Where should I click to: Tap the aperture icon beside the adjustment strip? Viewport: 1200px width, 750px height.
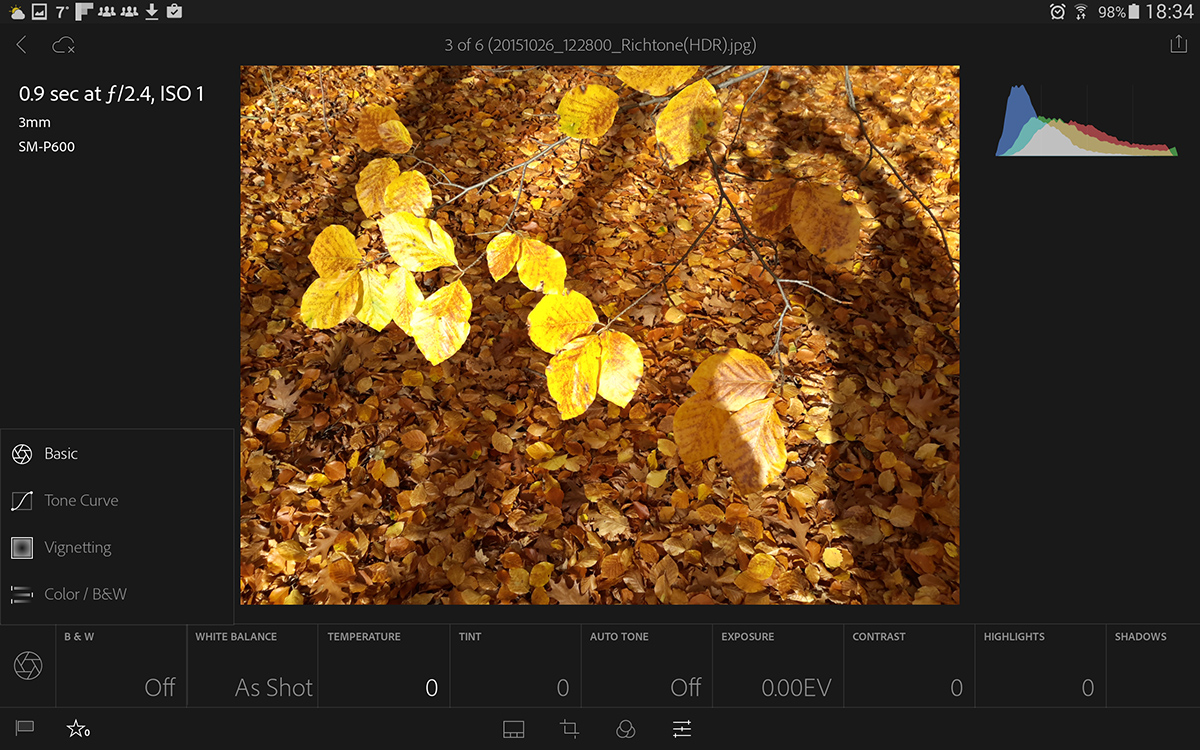pos(28,666)
